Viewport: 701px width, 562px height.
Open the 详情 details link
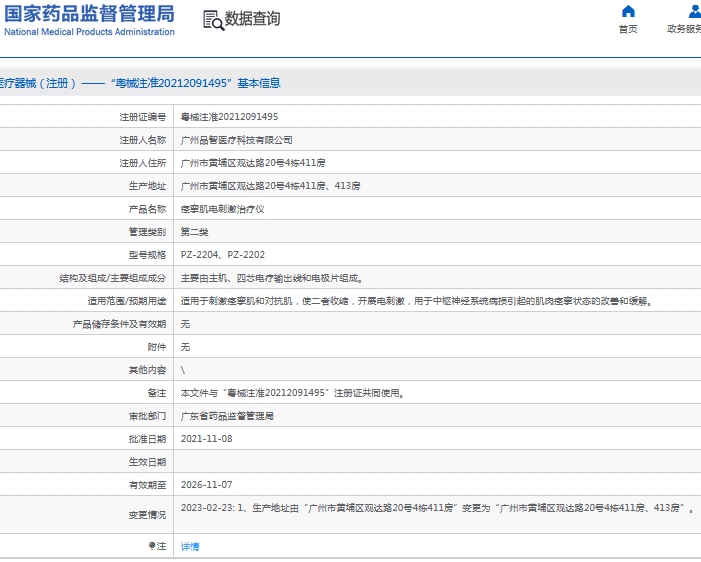[190, 546]
